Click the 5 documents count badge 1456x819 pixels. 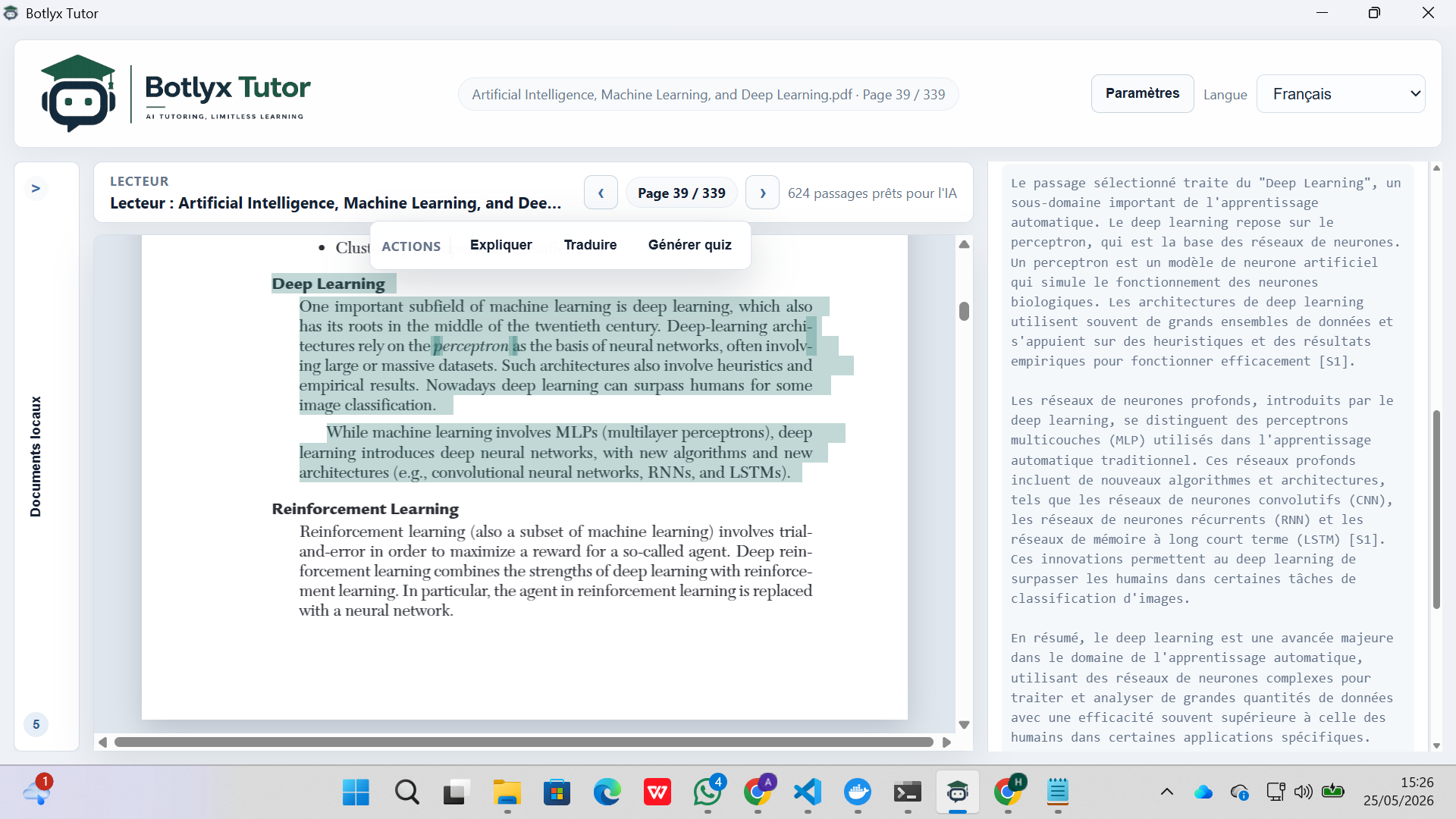[36, 724]
